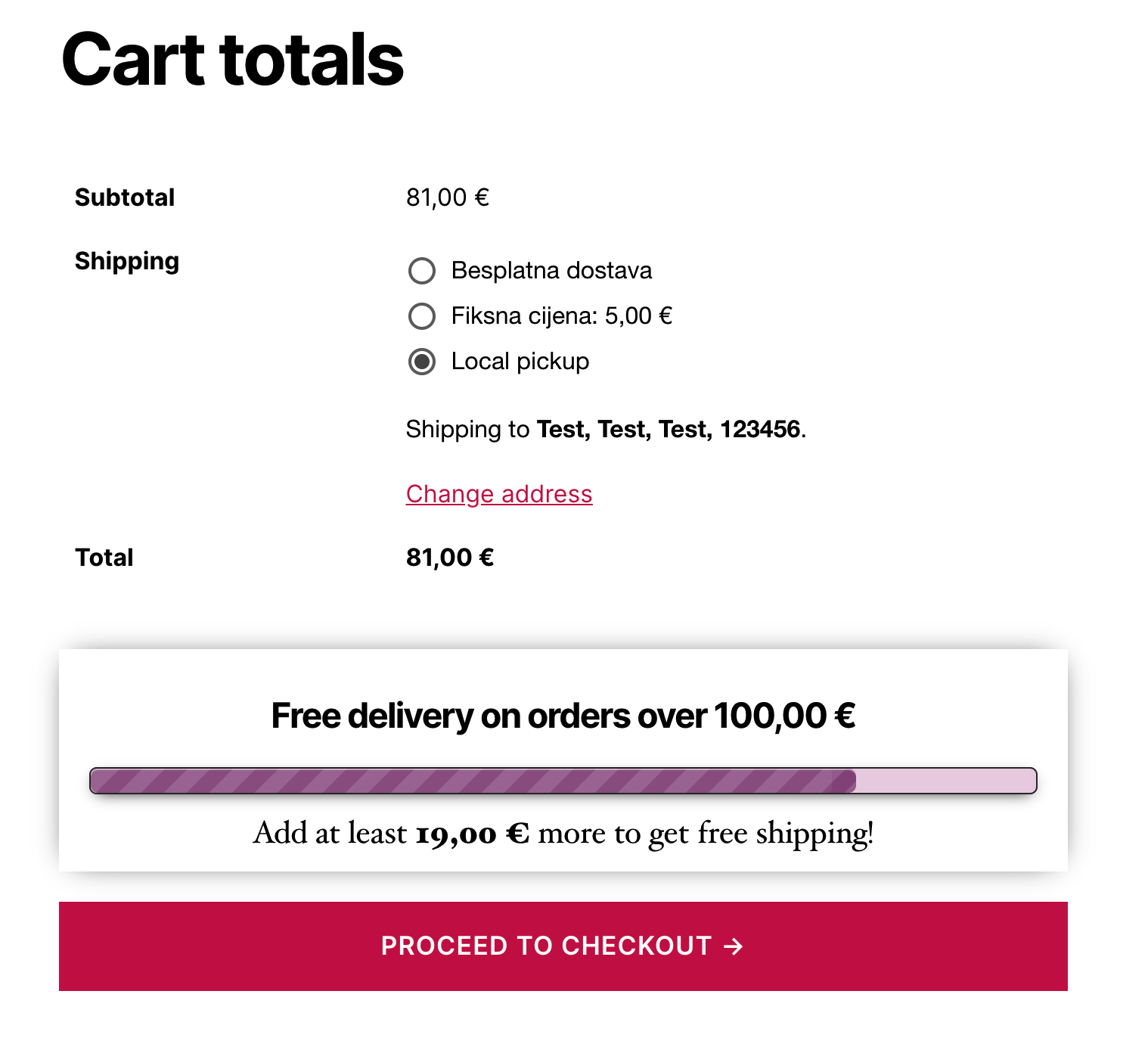Click the Subtotal row label
This screenshot has height=1047, width=1148.
point(125,197)
